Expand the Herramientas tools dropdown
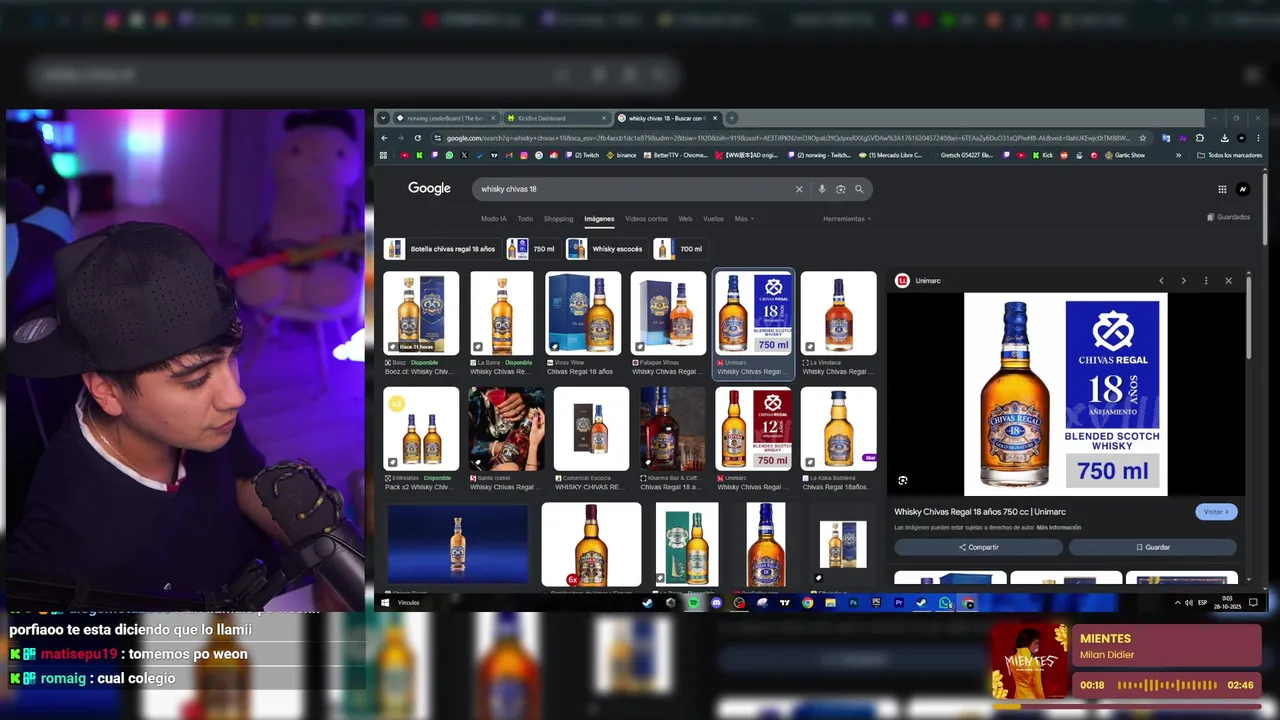The image size is (1280, 720). [847, 219]
